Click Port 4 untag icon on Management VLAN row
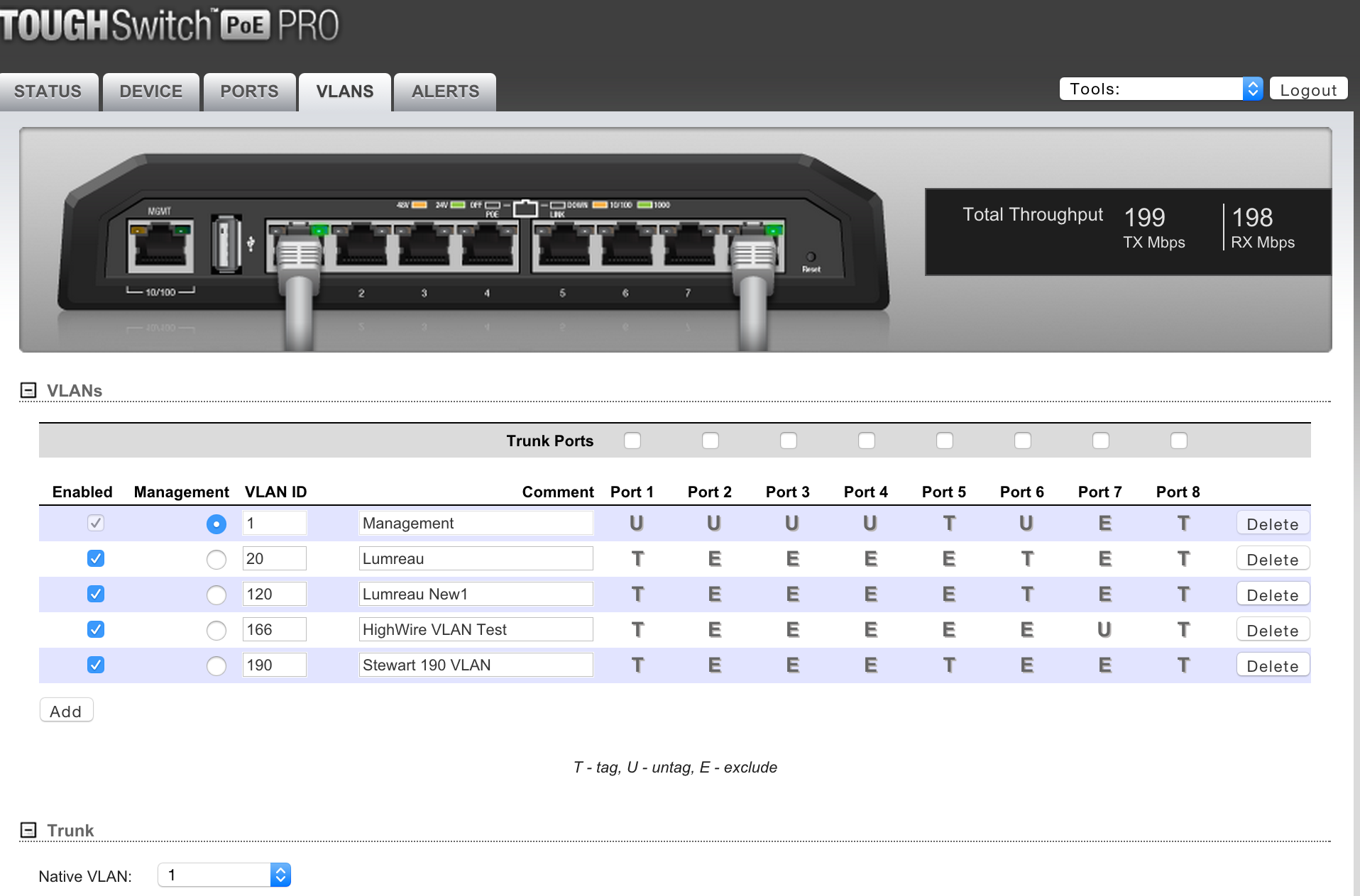Image resolution: width=1360 pixels, height=896 pixels. pos(870,523)
